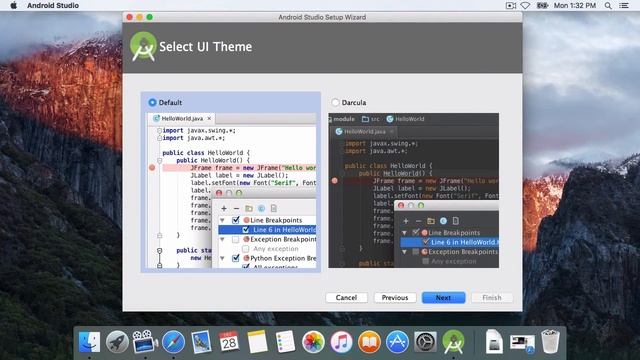Open Finder from the Dock
Screen dimensions: 640x360
(89, 342)
